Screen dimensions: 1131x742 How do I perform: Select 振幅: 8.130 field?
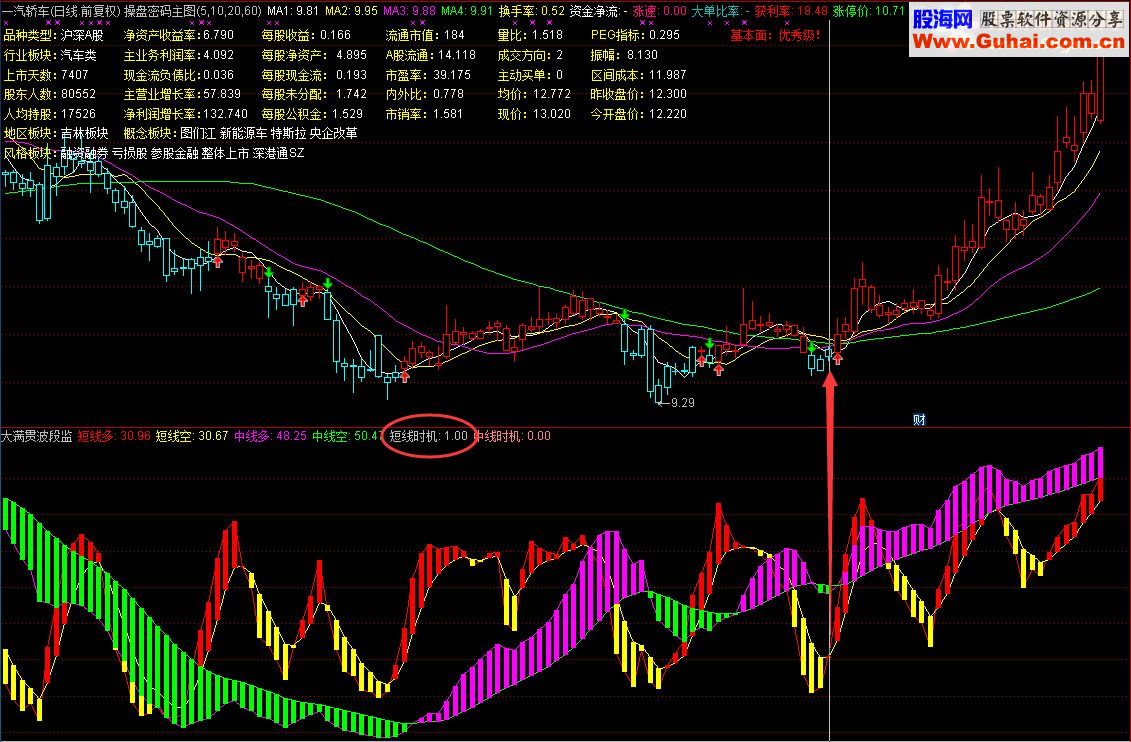point(624,55)
